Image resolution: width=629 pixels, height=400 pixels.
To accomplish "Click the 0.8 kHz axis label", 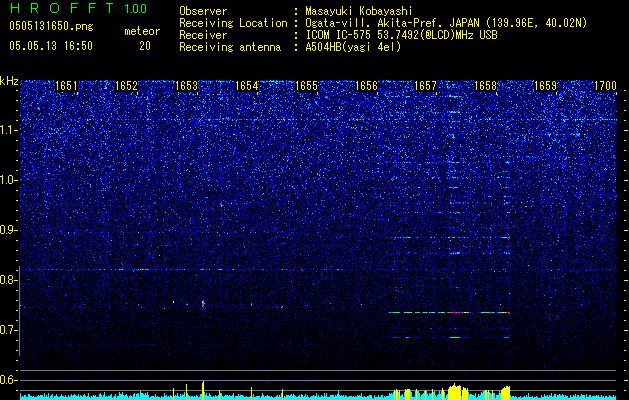I will tap(8, 280).
